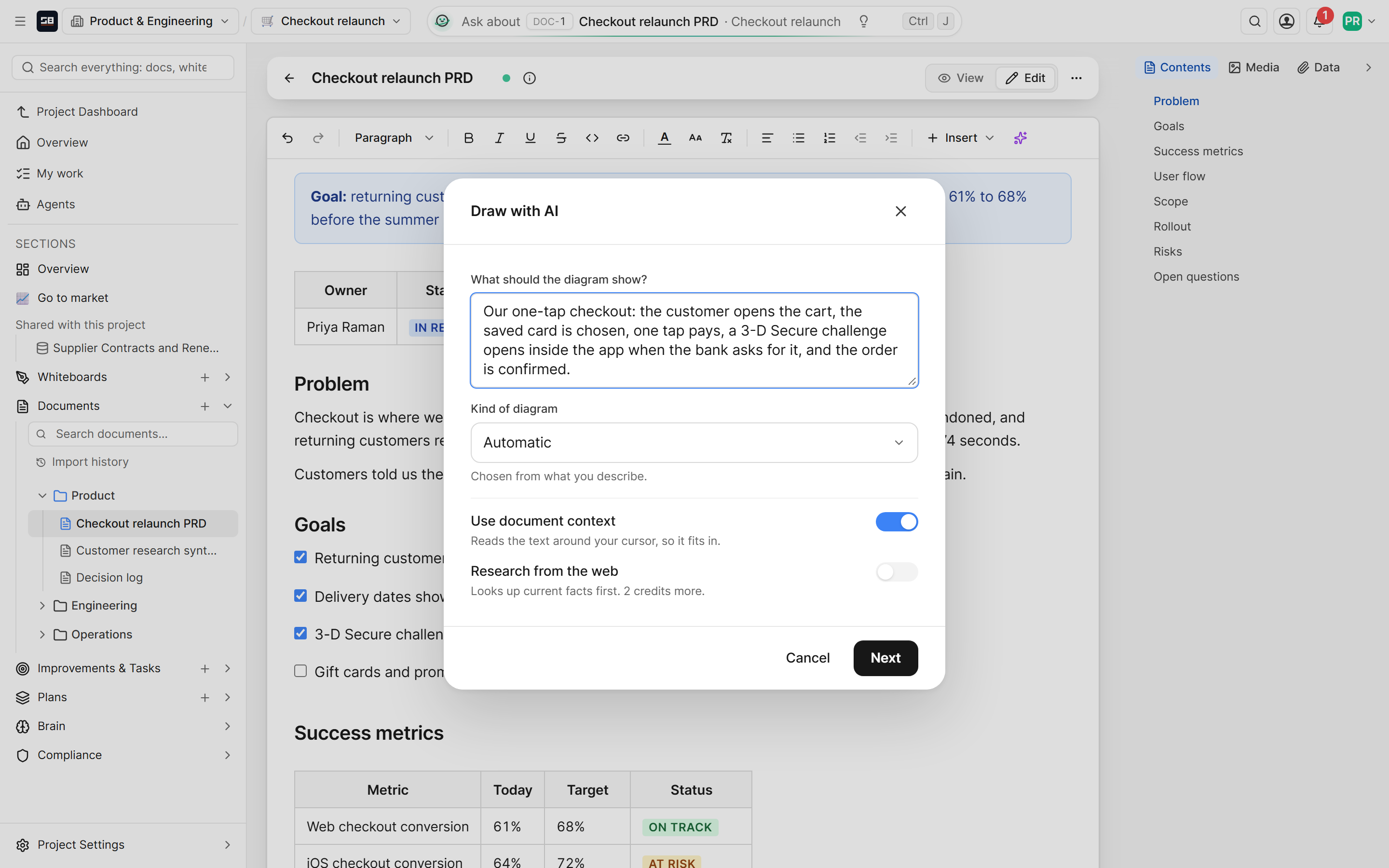Open the Decision log document

pos(109,578)
